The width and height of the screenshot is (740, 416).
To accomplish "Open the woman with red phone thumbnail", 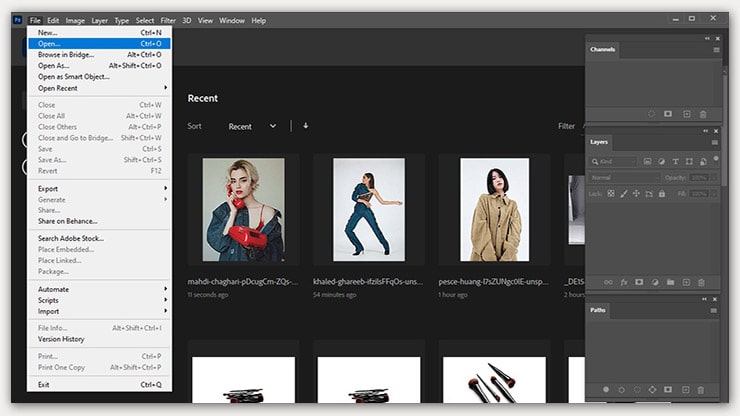I will 243,210.
